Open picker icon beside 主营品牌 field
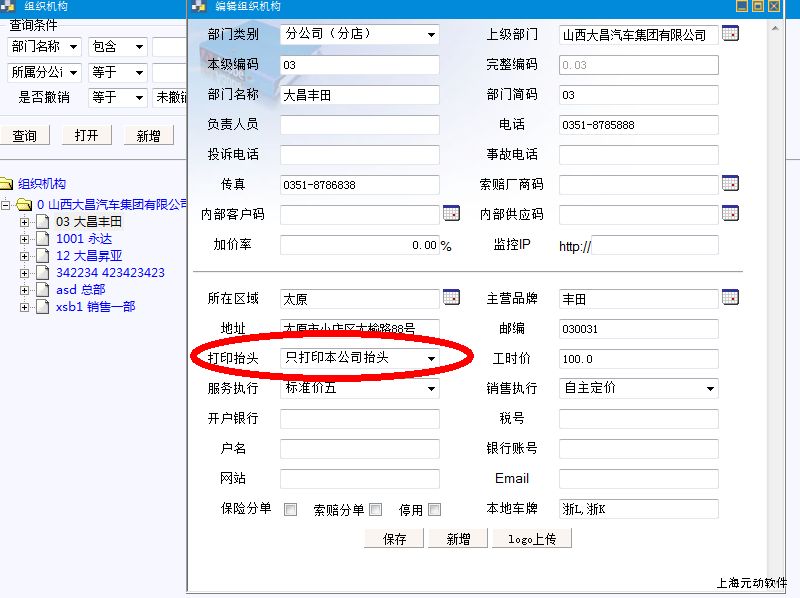Screen dimensions: 800x598 pos(730,298)
